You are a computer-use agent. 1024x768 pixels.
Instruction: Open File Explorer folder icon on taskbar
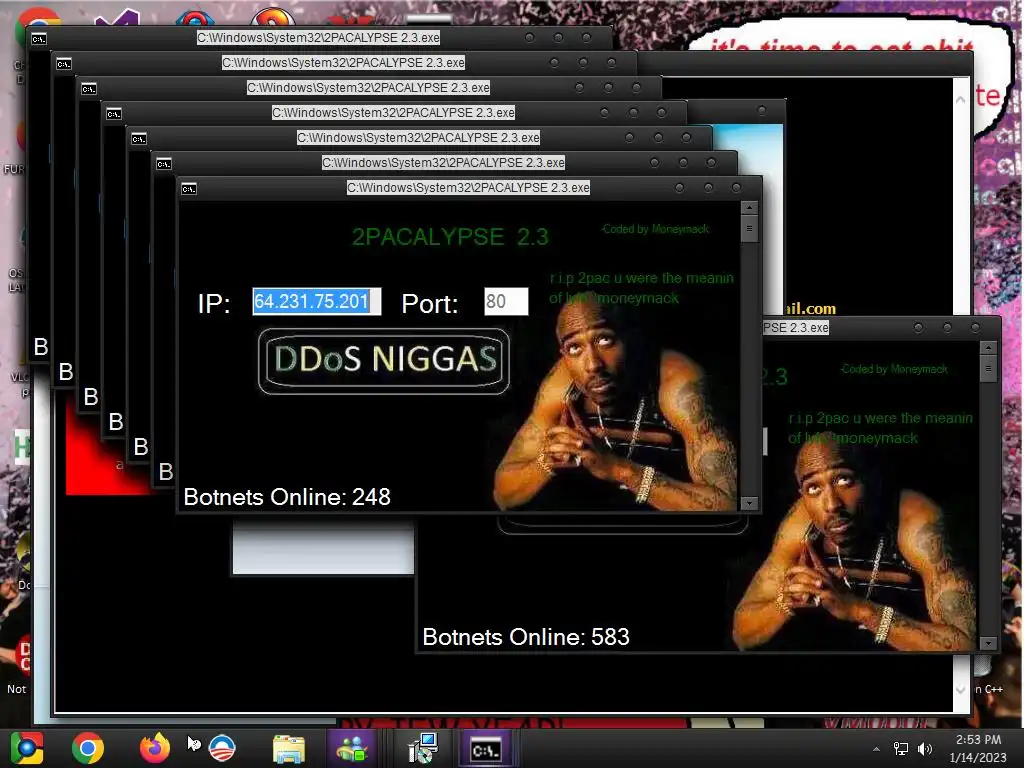click(x=289, y=749)
